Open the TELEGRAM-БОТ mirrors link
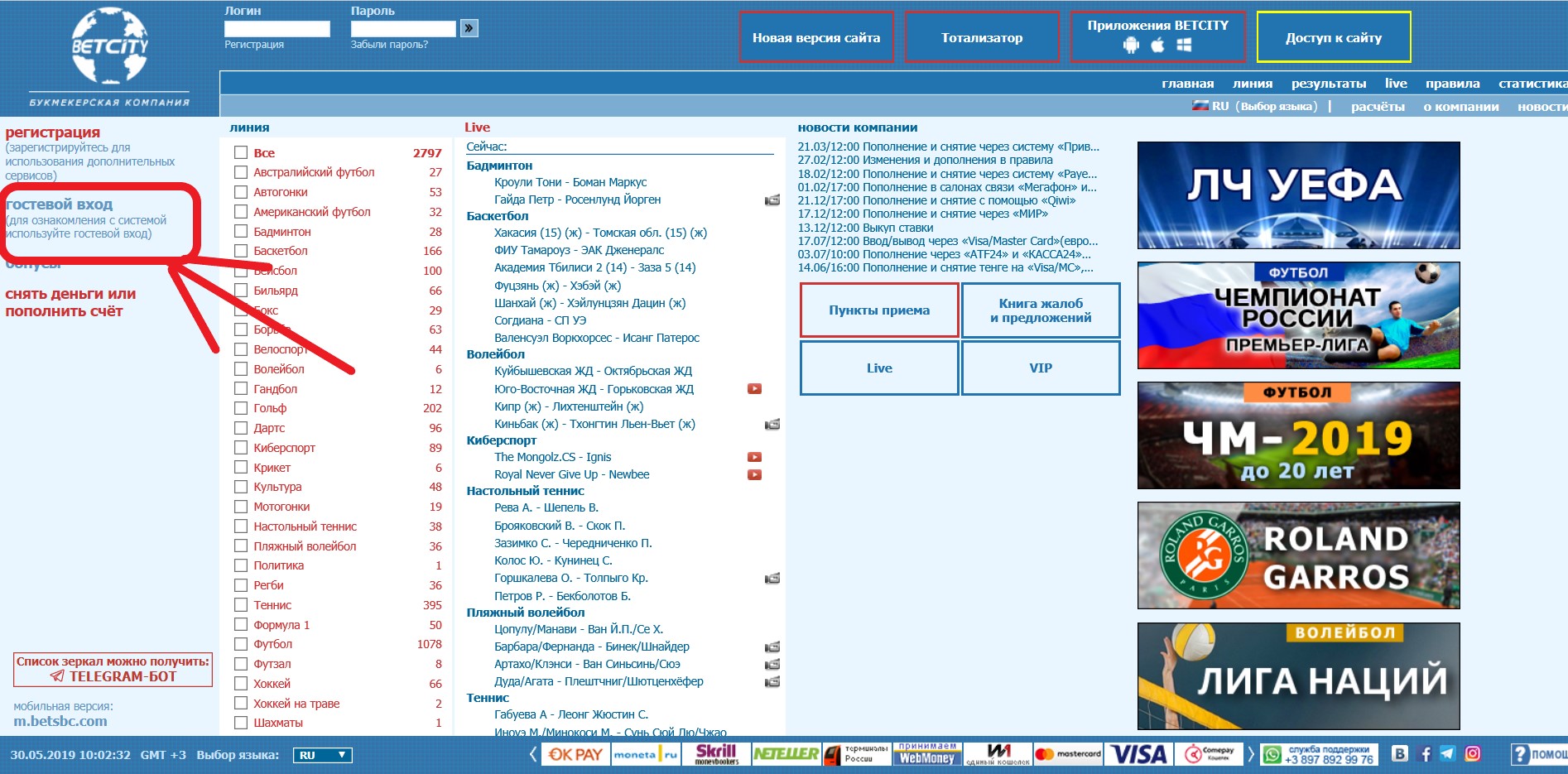This screenshot has width=1568, height=774. coord(113,670)
